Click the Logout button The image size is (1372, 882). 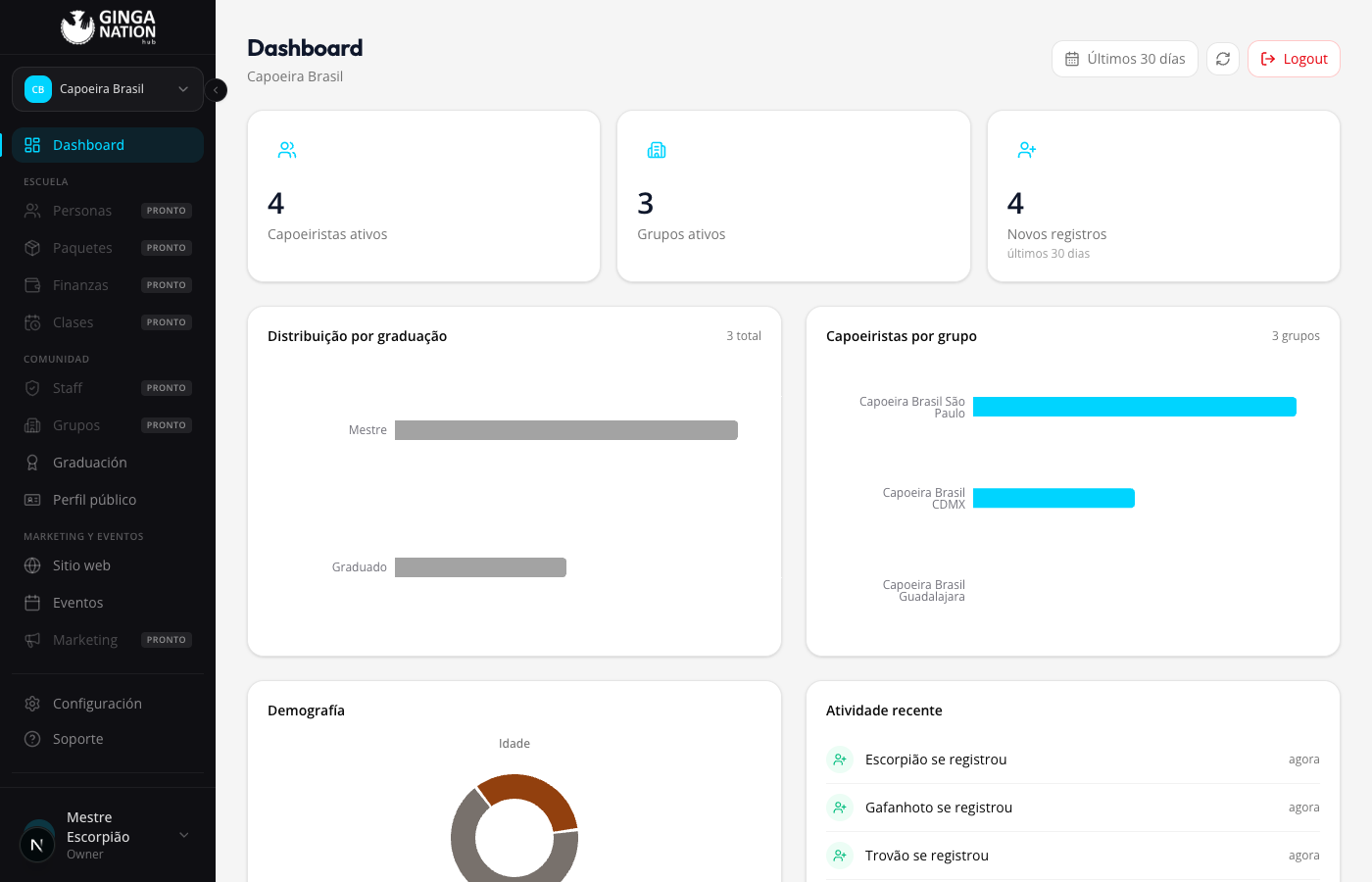click(x=1294, y=59)
